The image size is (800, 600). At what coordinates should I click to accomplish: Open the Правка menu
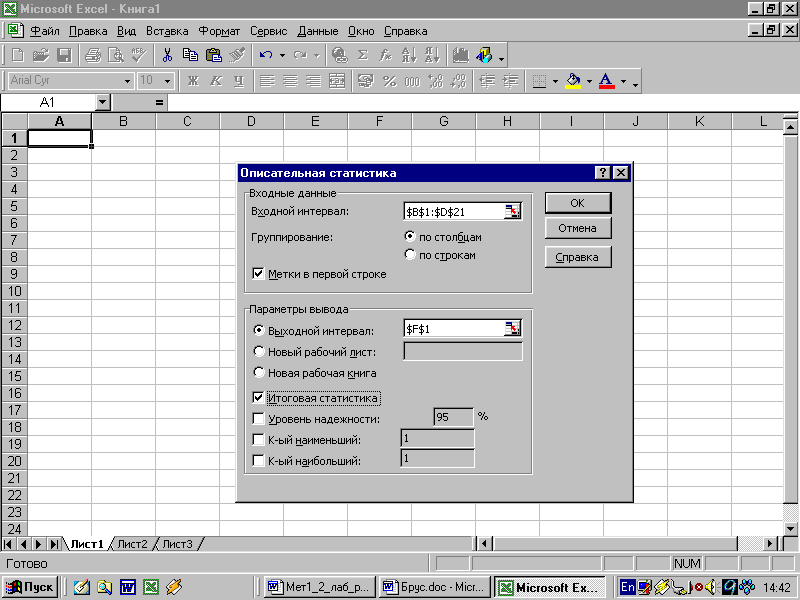click(88, 31)
